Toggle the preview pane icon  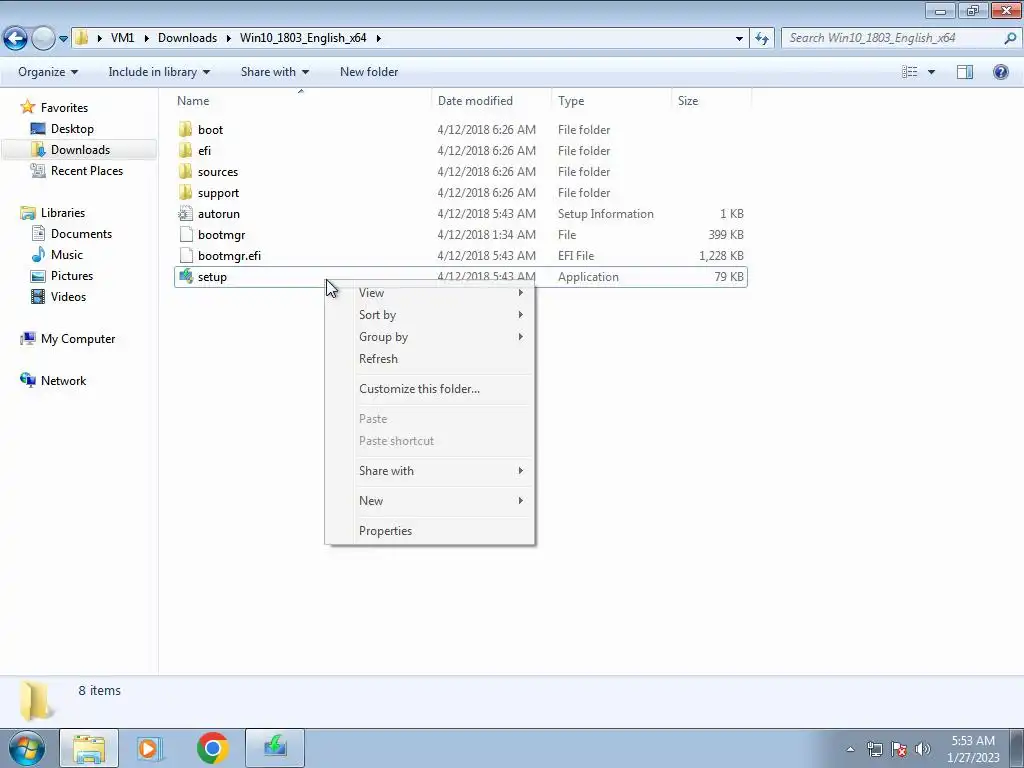965,72
